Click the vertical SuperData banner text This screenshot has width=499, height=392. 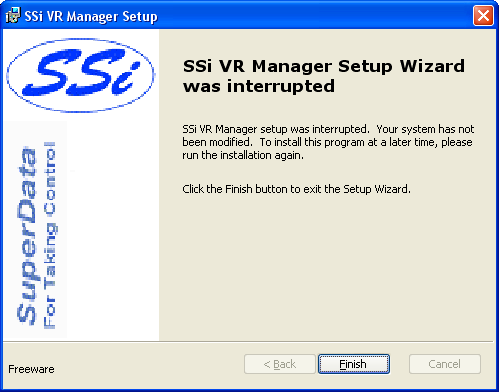click(26, 235)
